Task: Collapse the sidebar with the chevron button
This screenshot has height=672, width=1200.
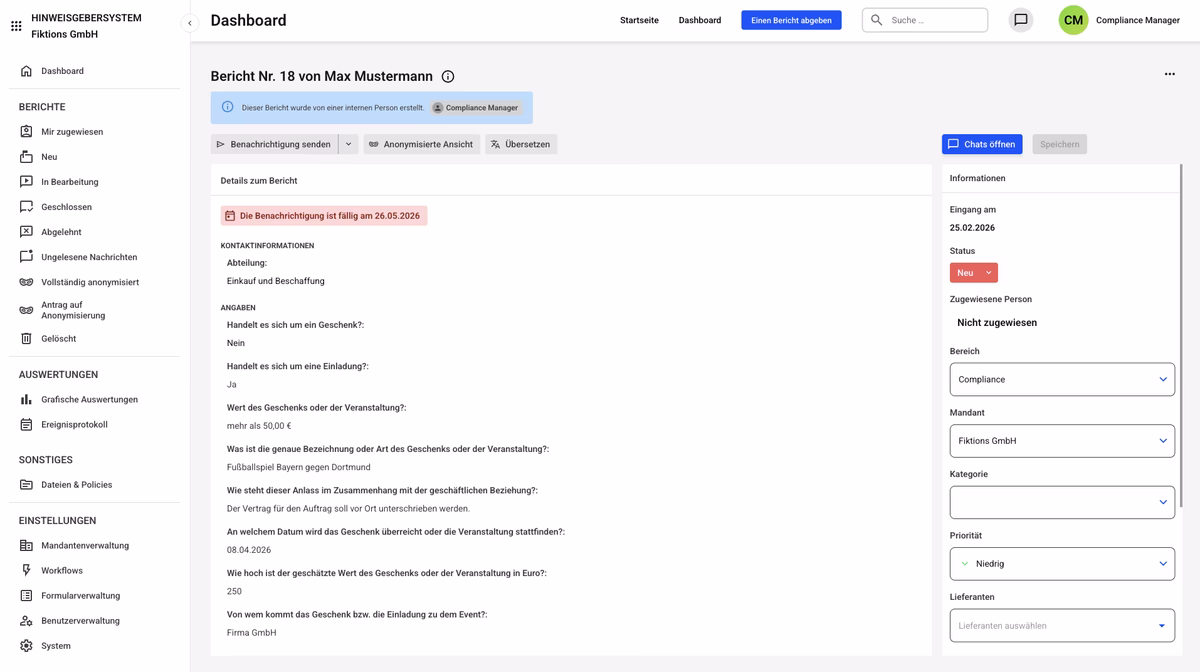Action: (190, 23)
